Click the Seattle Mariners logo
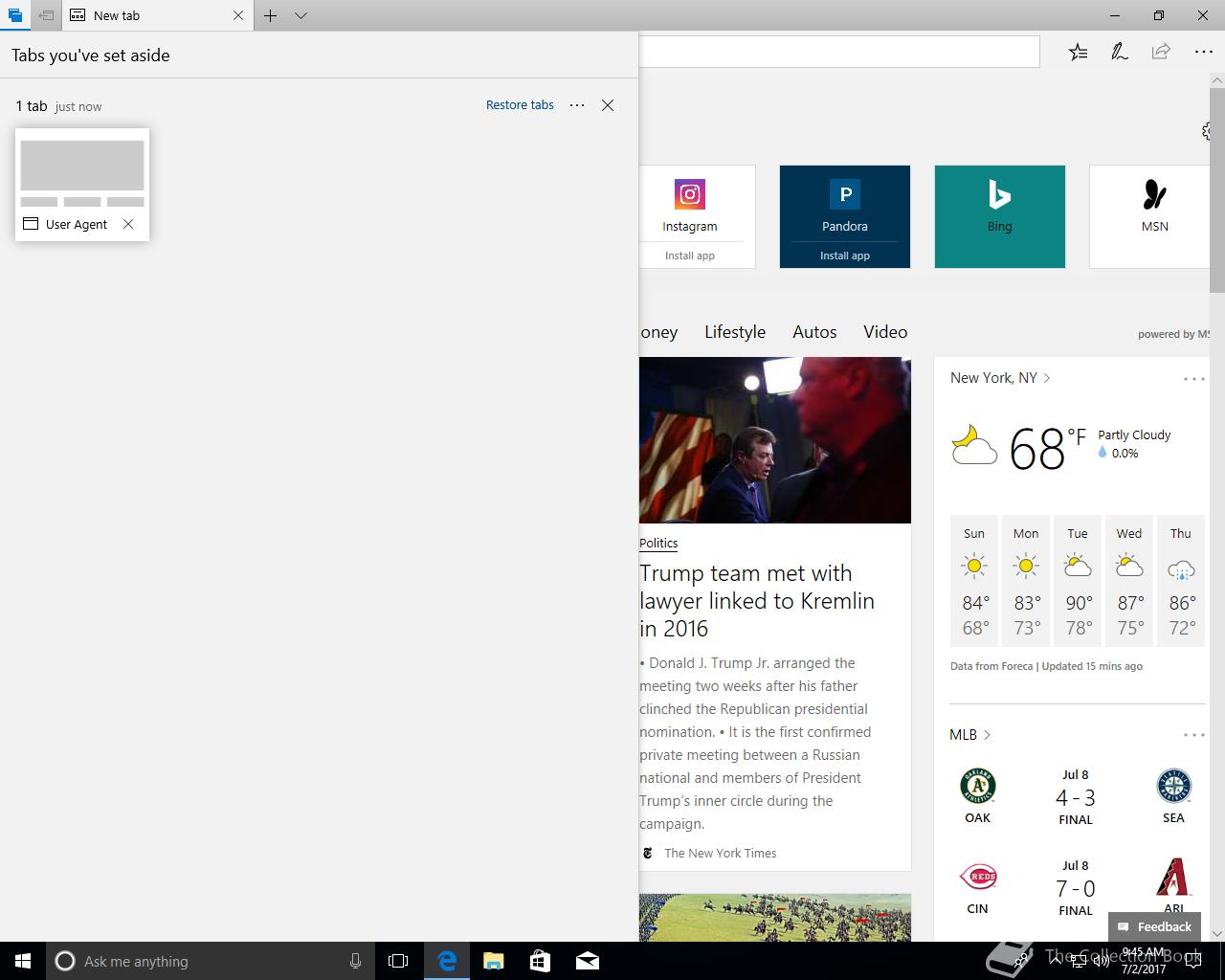Screen dimensions: 1225x980 click(x=1173, y=787)
